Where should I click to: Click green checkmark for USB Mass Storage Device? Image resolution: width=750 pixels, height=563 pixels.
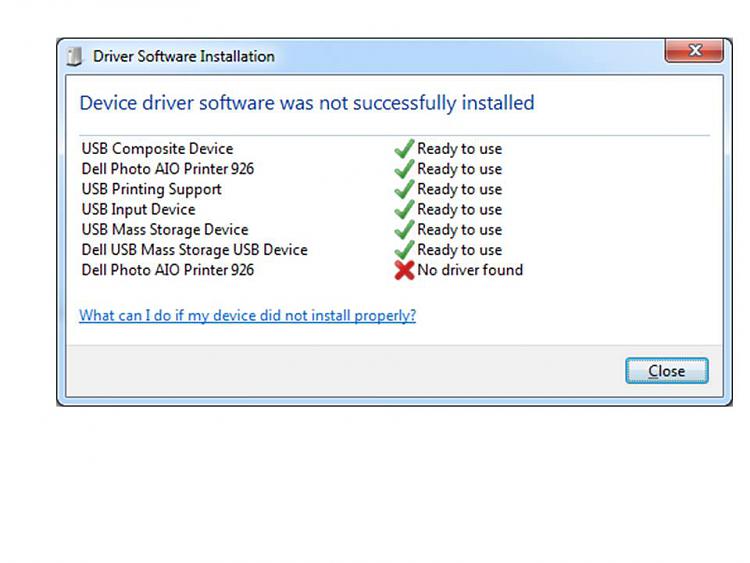click(404, 229)
